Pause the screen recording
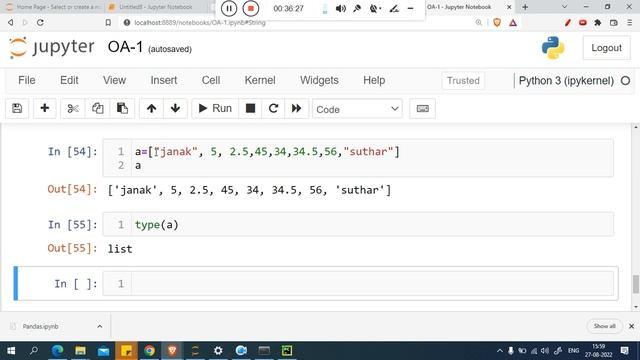Image resolution: width=640 pixels, height=360 pixels. (229, 8)
